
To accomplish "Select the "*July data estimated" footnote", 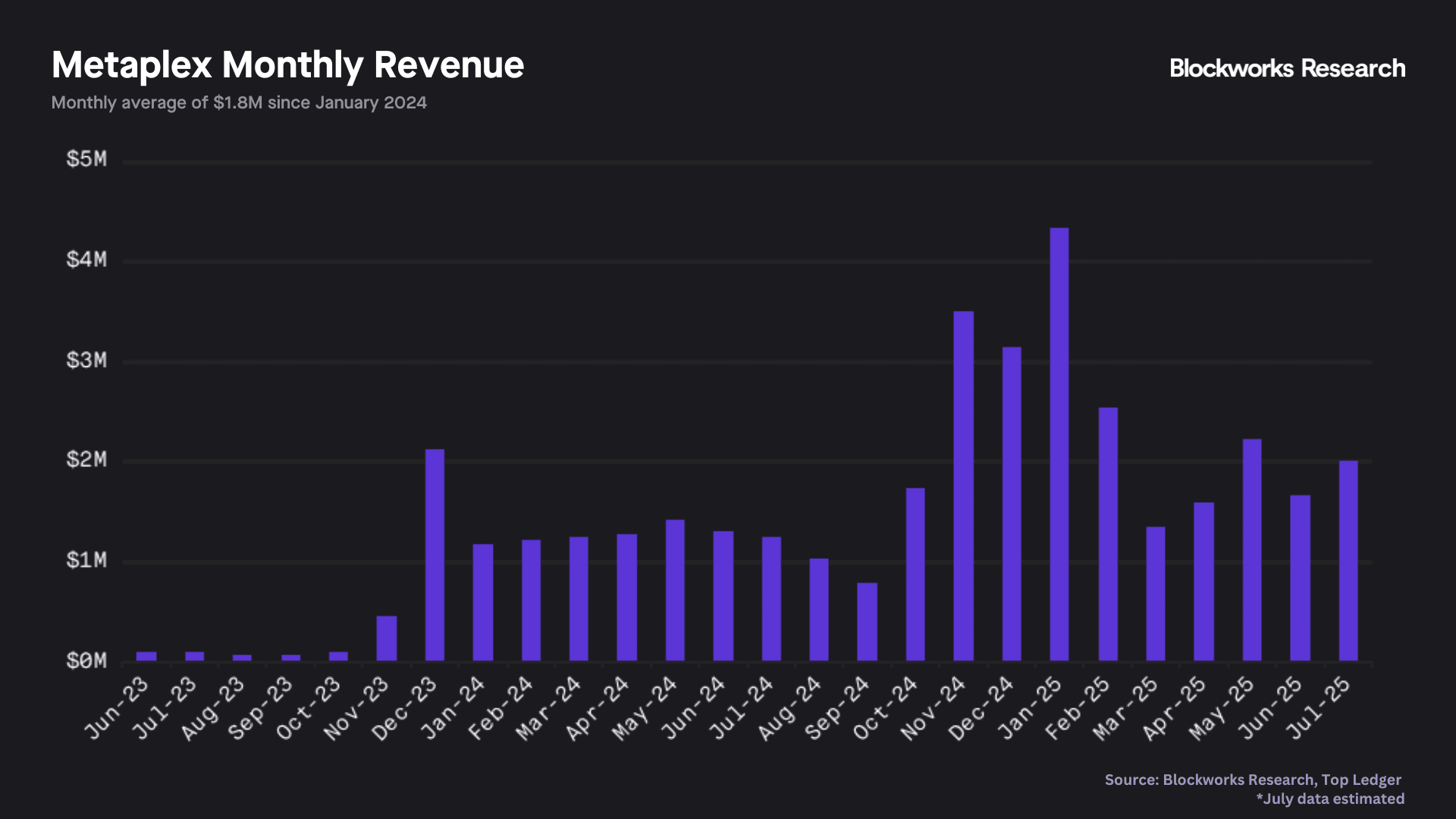I will click(x=1330, y=799).
